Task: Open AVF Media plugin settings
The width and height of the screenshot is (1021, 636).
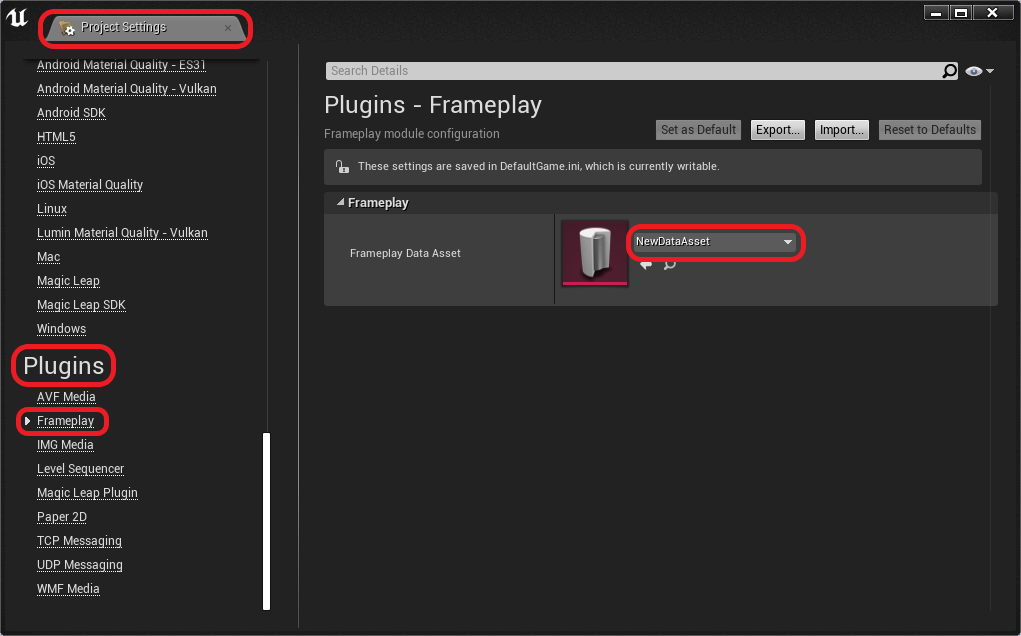Action: (66, 397)
